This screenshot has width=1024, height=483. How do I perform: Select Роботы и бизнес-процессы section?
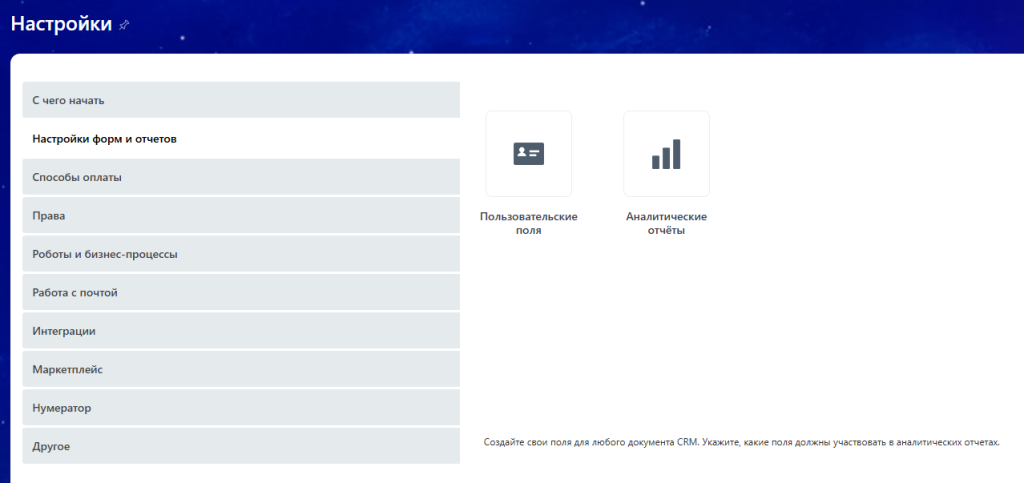(240, 254)
